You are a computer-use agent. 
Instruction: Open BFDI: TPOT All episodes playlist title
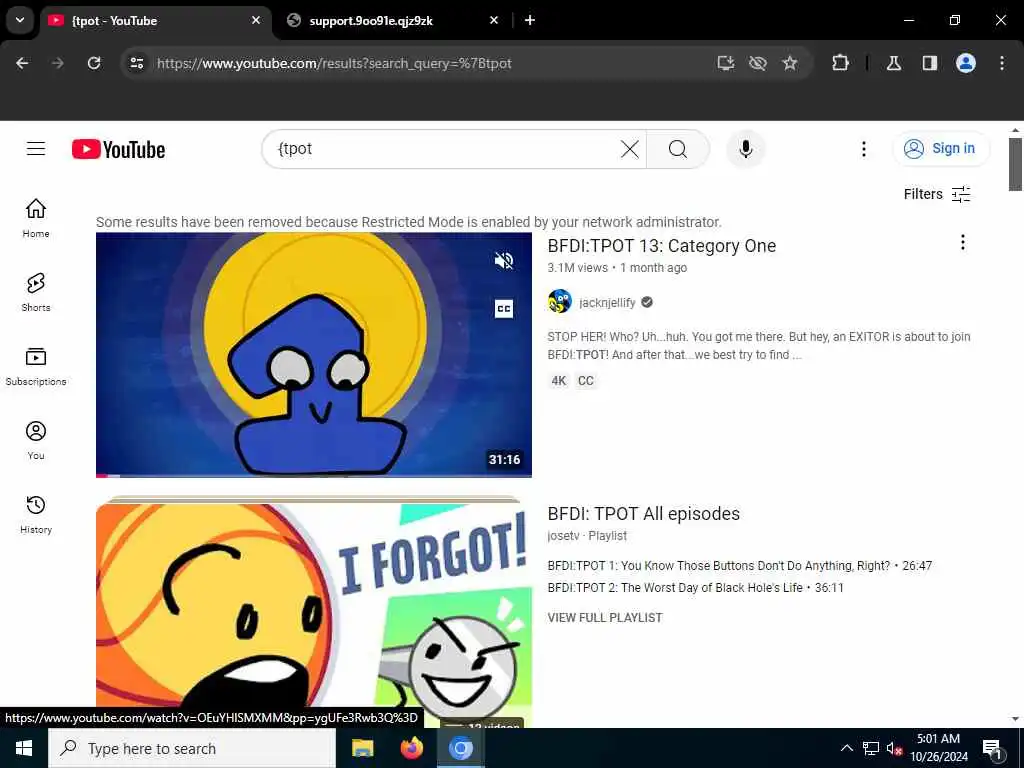[643, 514]
